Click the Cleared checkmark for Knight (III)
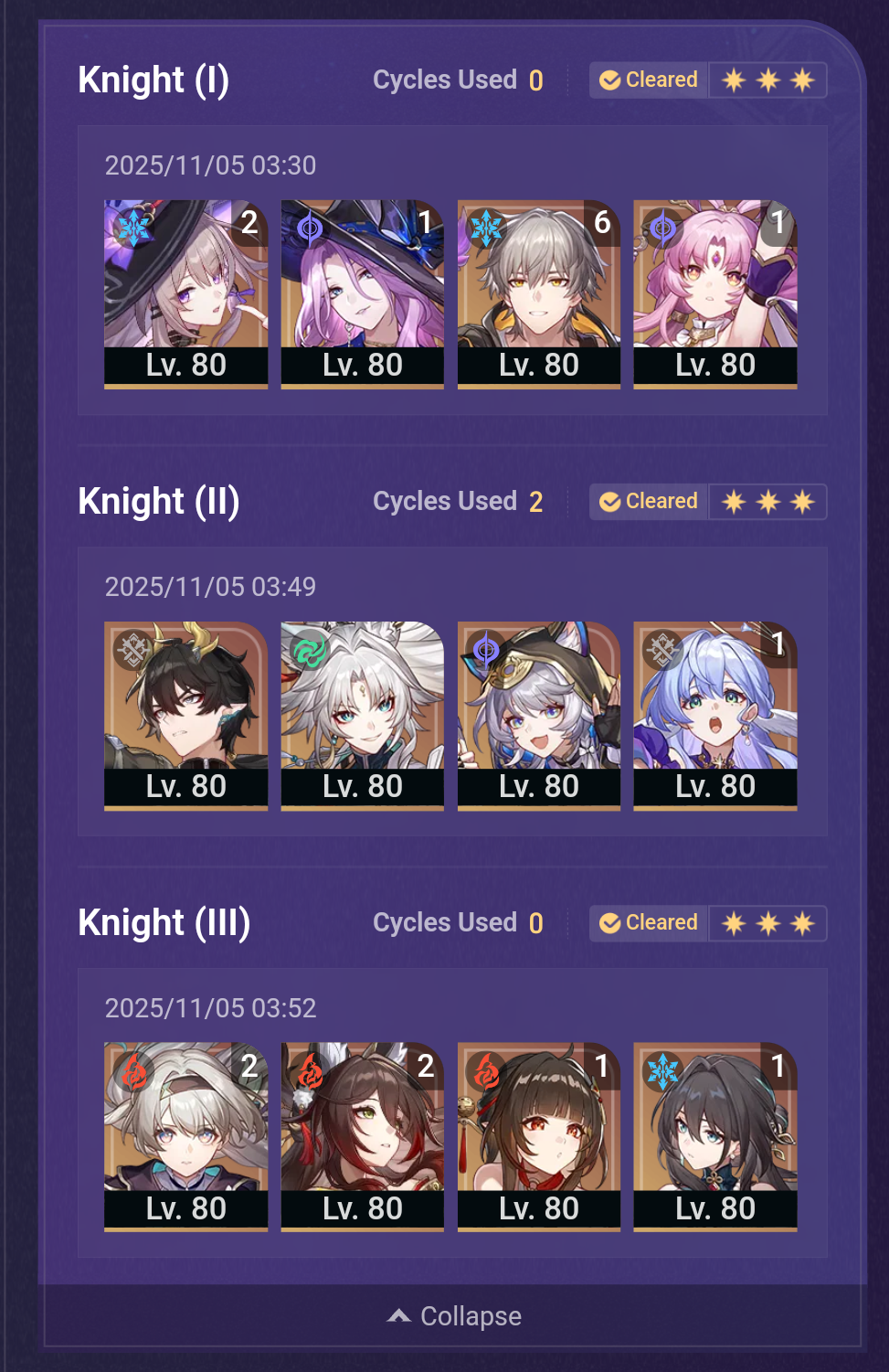 (x=609, y=923)
